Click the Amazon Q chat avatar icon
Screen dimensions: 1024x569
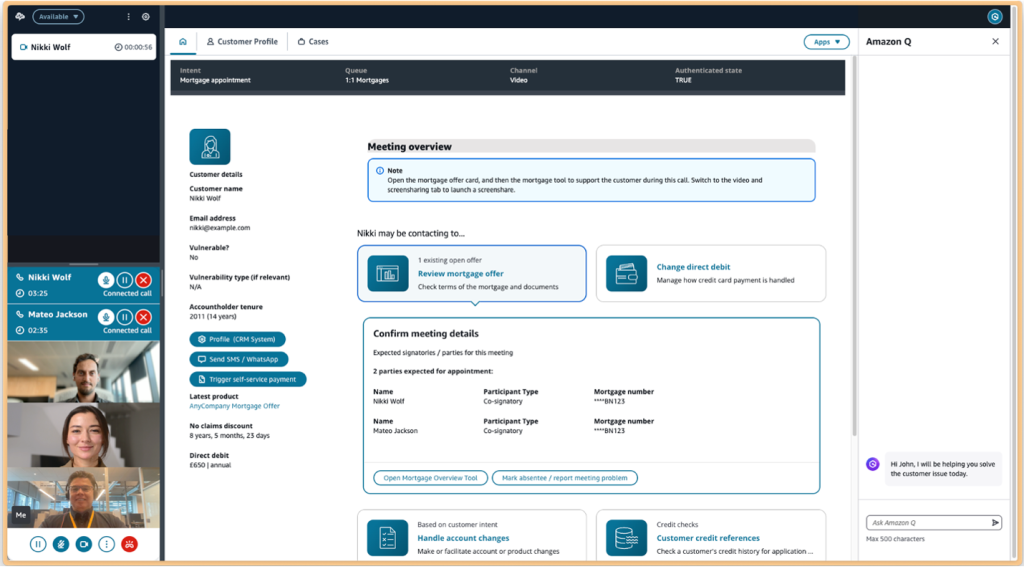[872, 464]
